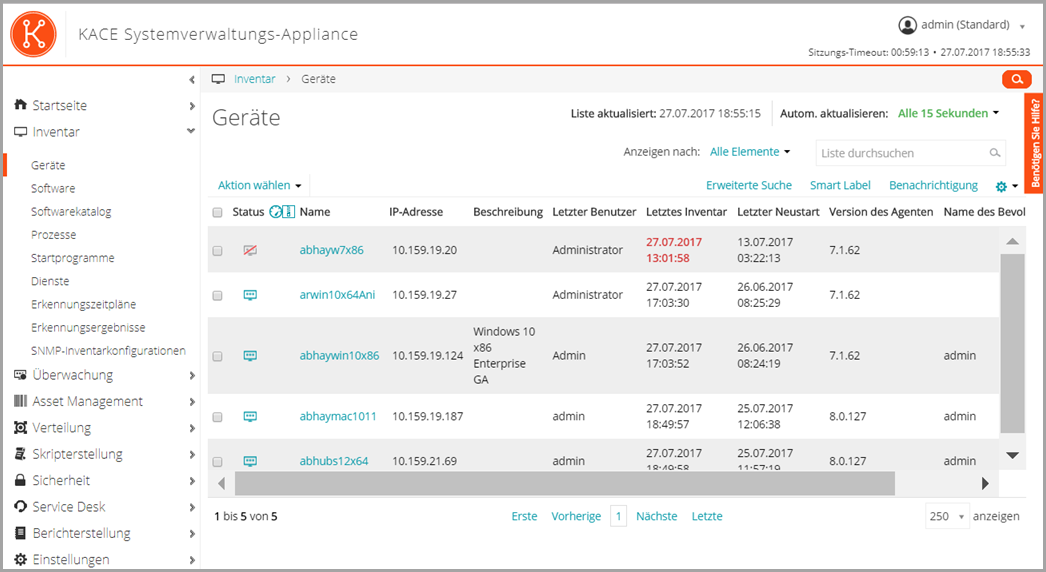Check the box for abhayw7x86
1046x572 pixels.
tap(217, 251)
